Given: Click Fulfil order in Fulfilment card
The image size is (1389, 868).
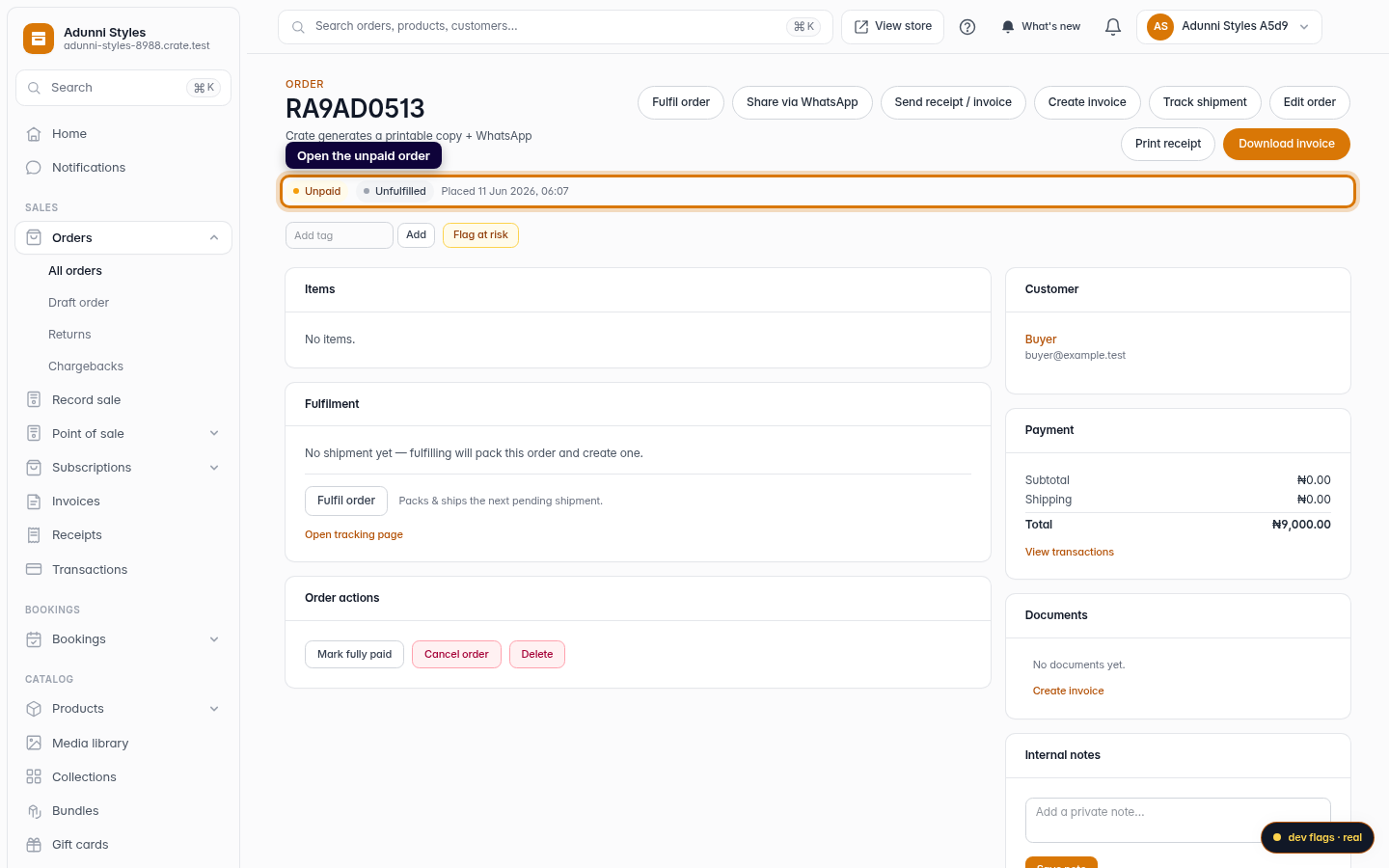Looking at the screenshot, I should tap(346, 501).
